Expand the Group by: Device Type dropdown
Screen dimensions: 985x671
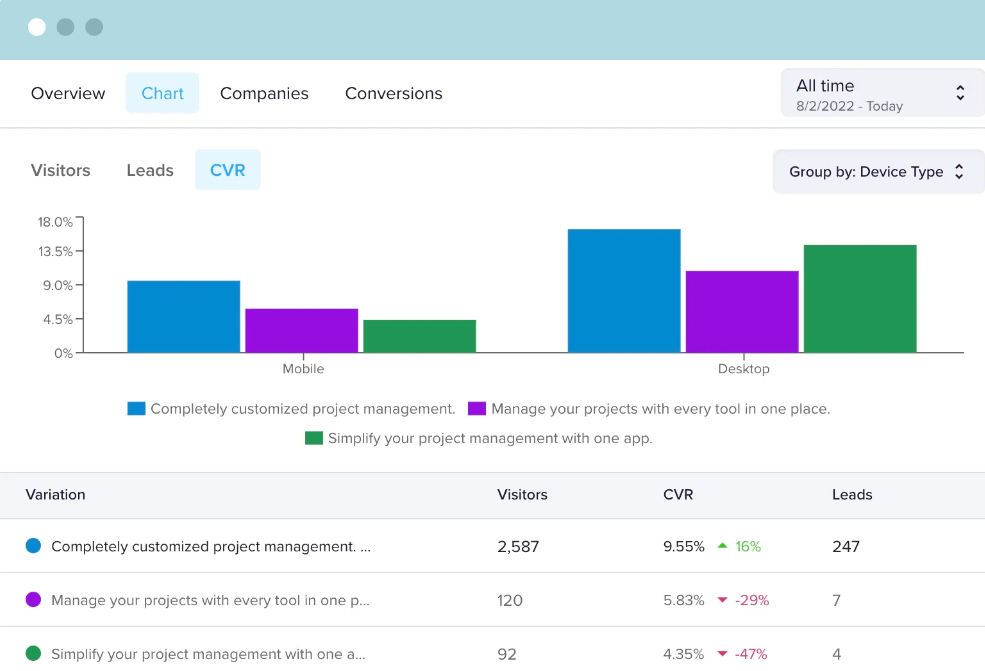coord(877,172)
